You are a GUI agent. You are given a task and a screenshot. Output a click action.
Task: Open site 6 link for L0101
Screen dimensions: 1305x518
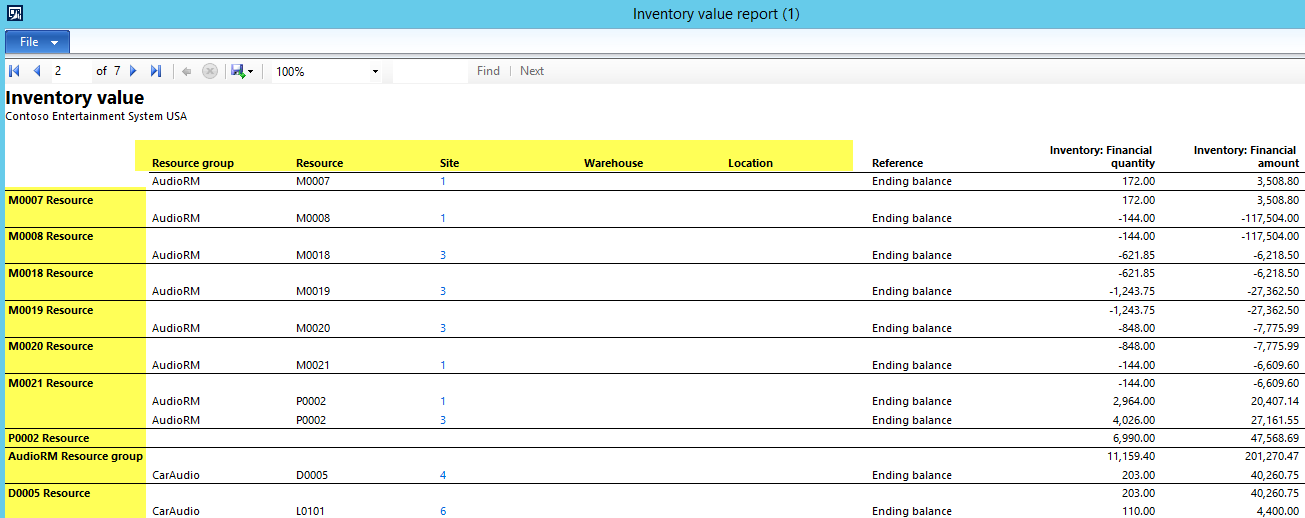pos(443,511)
